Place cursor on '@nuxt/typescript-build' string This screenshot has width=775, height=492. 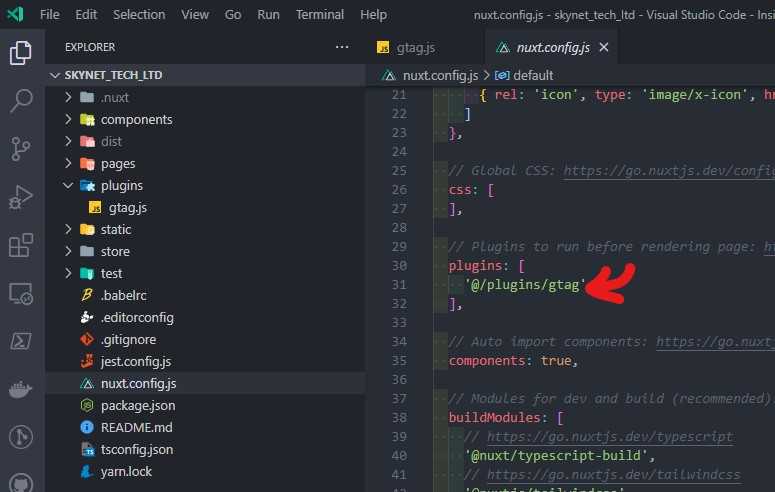(556, 455)
